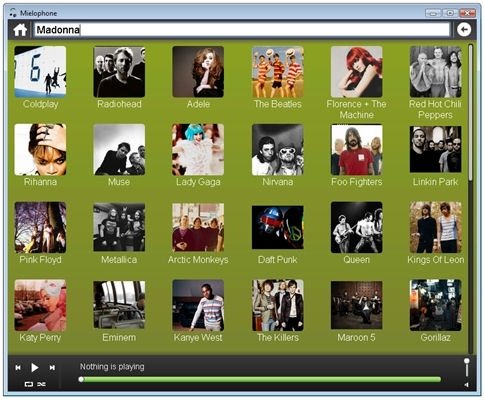The height and width of the screenshot is (400, 484).
Task: Adjust the vertical volume slider
Action: [467, 368]
